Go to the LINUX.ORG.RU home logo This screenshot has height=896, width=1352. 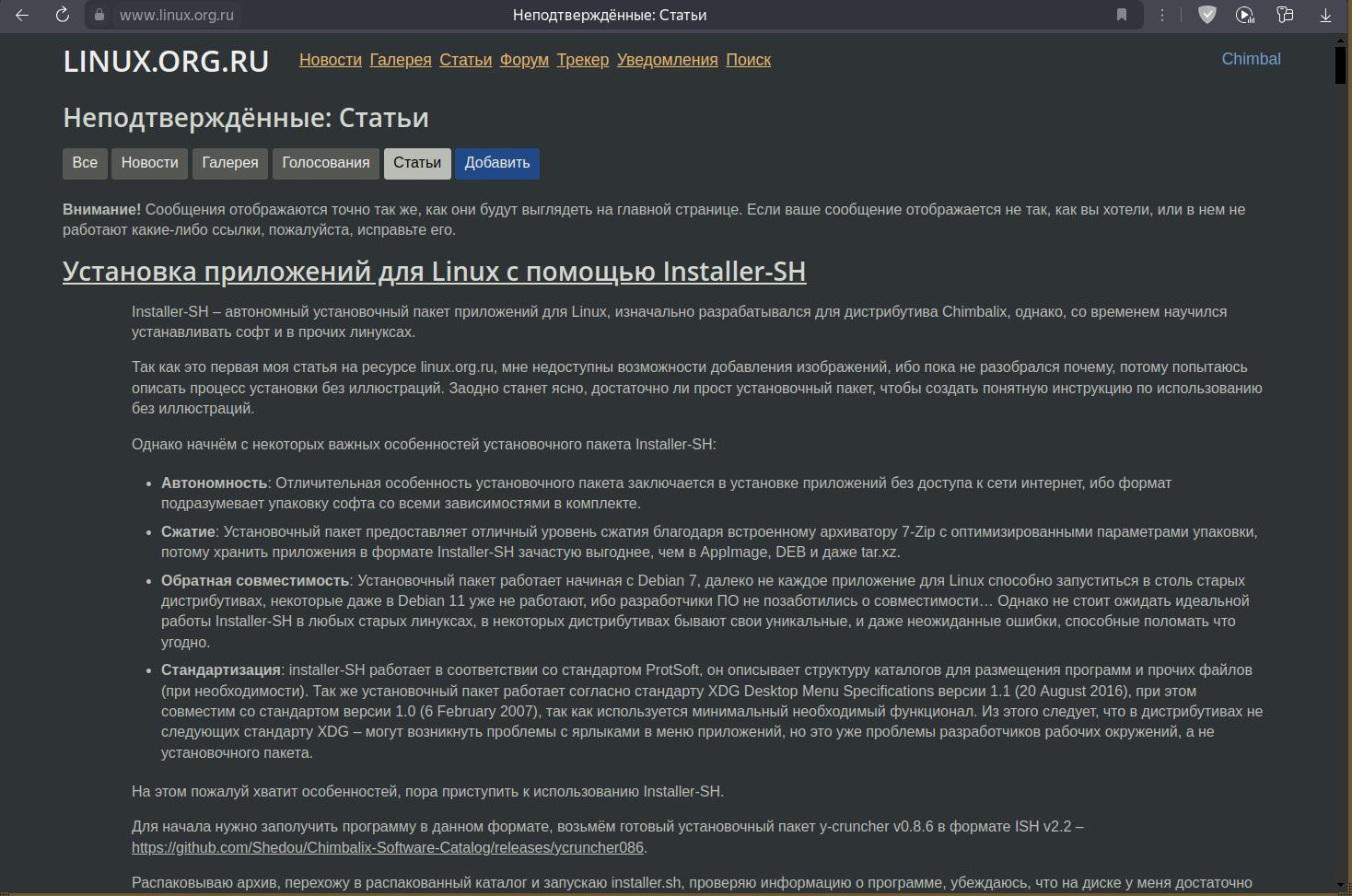pyautogui.click(x=166, y=61)
